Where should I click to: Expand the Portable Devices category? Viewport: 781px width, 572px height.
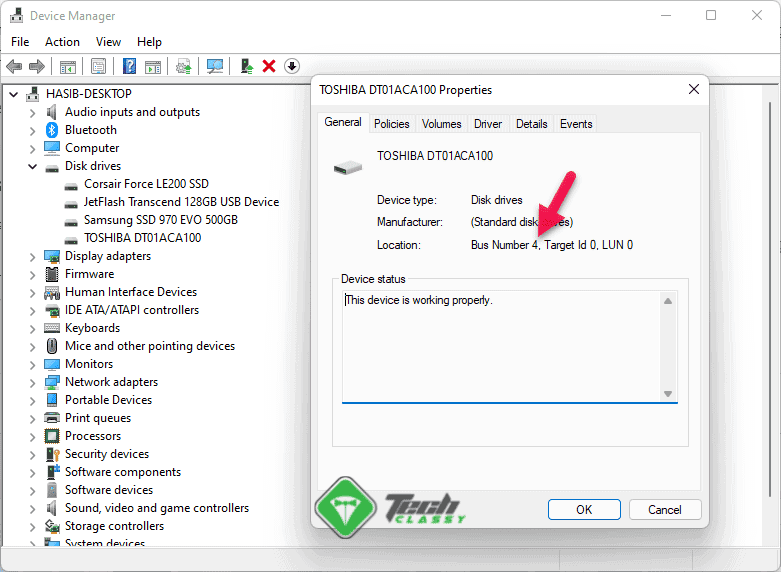tap(32, 401)
